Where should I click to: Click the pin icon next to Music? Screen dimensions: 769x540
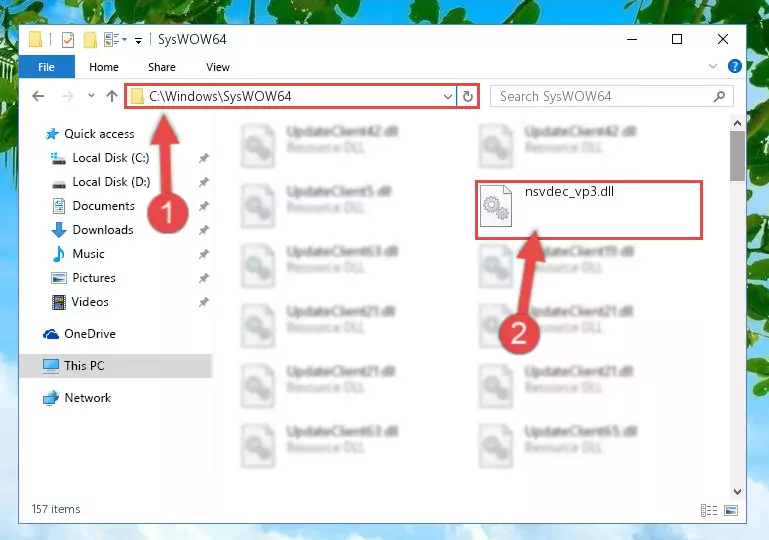coord(204,254)
